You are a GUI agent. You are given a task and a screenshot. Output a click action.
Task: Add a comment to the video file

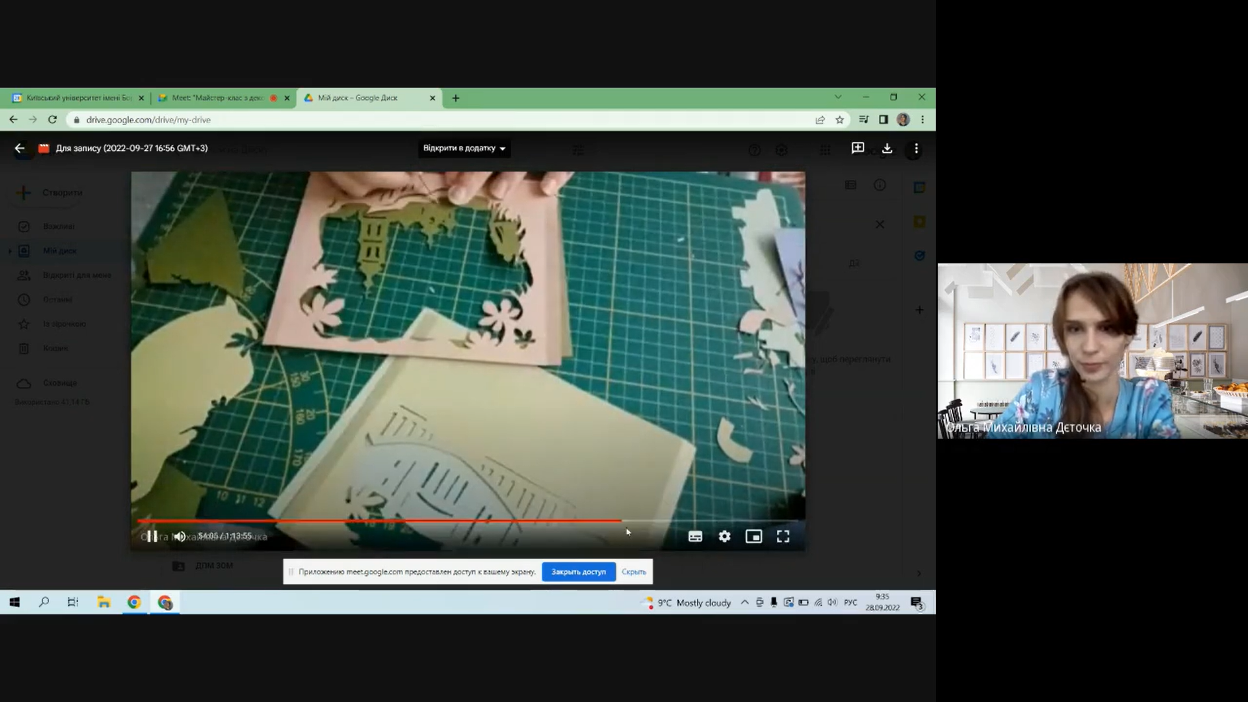point(858,148)
